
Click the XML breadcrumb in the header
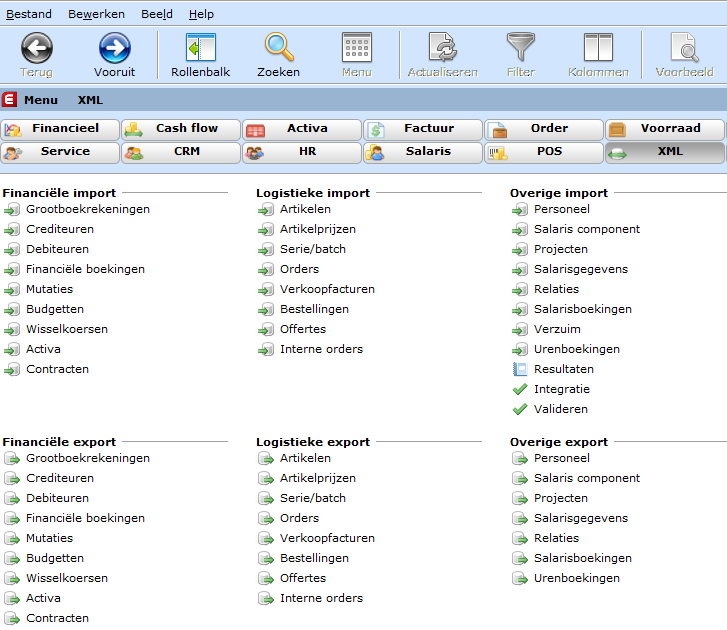(90, 100)
